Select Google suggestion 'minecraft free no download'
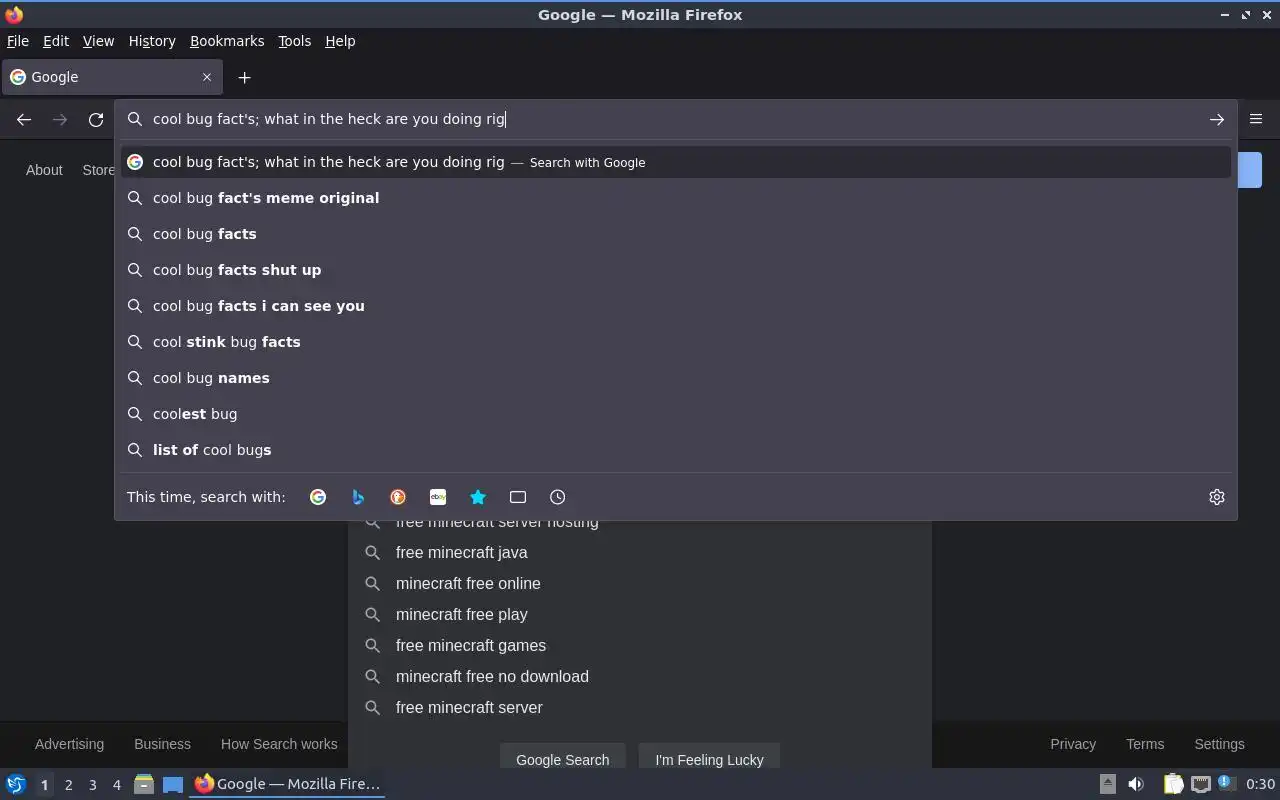The image size is (1280, 800). point(640,676)
